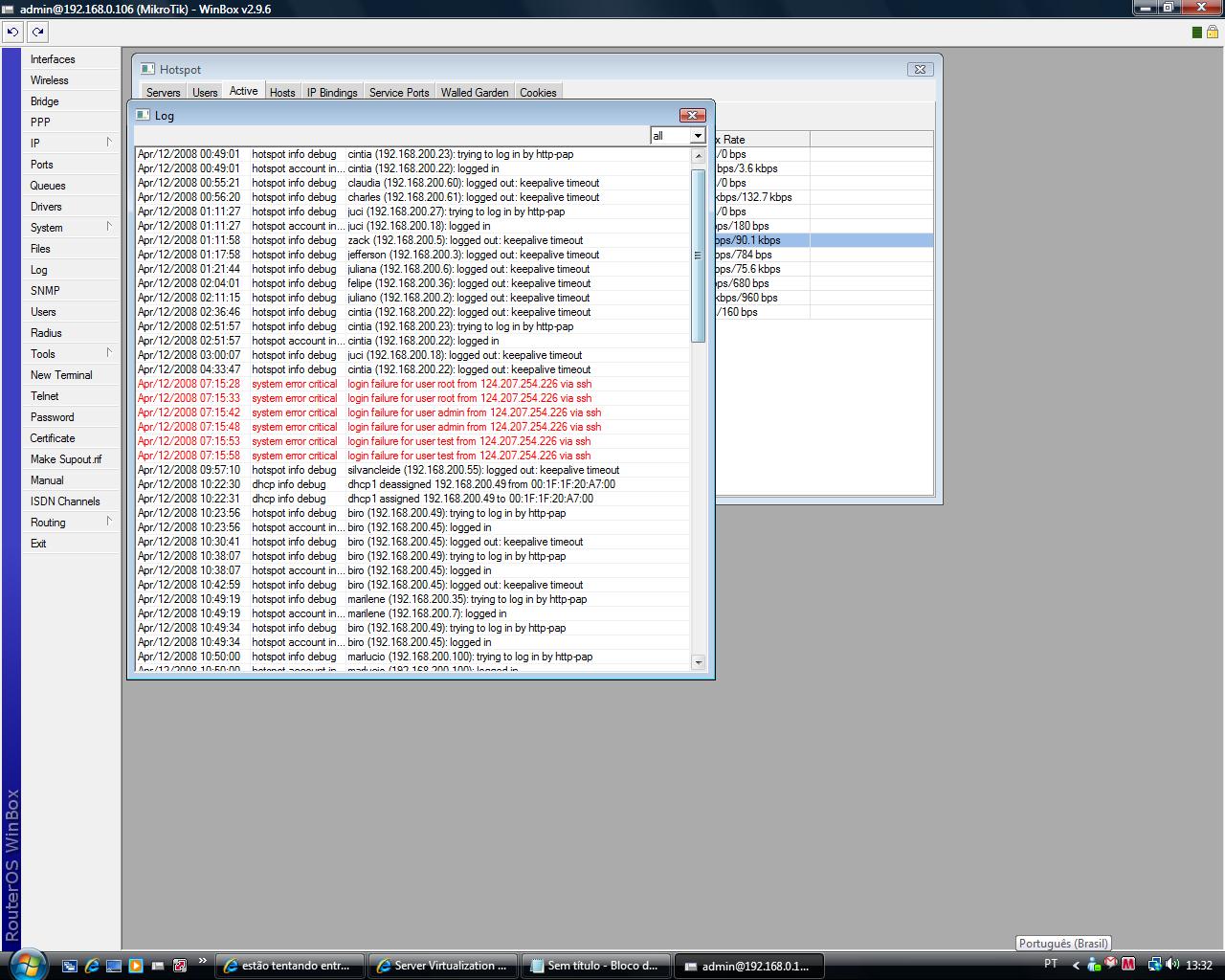Viewport: 1225px width, 980px height.
Task: Select log entry 'login failure for user test' at 07:15:58
Action: coord(412,456)
